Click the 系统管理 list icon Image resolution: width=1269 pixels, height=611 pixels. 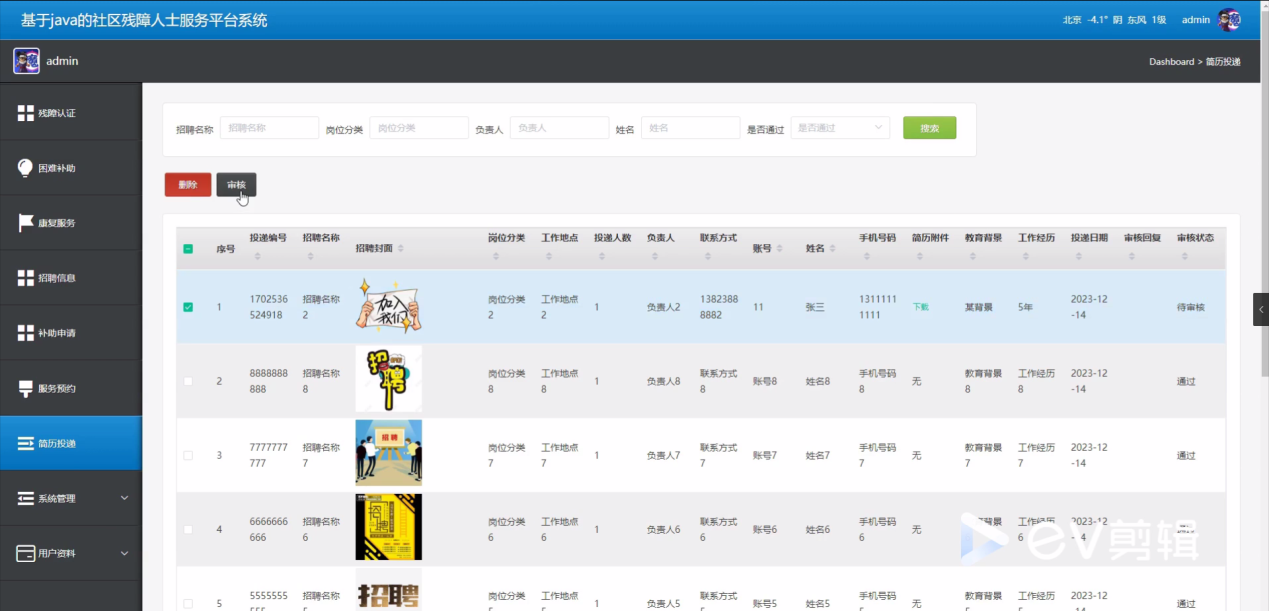click(26, 498)
